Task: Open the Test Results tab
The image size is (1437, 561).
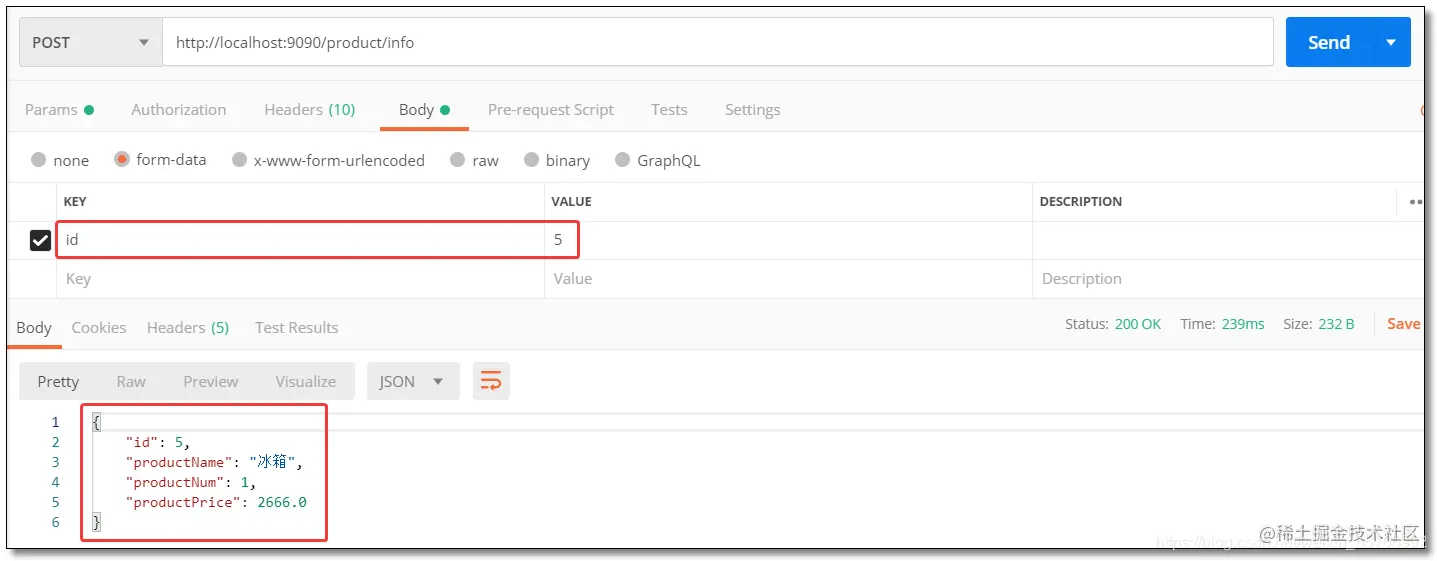Action: point(297,327)
